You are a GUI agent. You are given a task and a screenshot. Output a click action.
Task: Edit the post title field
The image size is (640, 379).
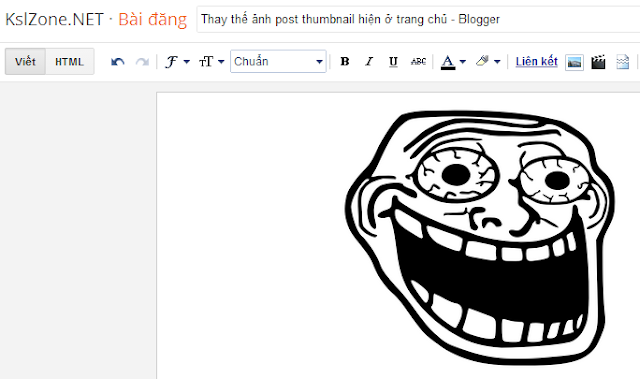pyautogui.click(x=418, y=19)
